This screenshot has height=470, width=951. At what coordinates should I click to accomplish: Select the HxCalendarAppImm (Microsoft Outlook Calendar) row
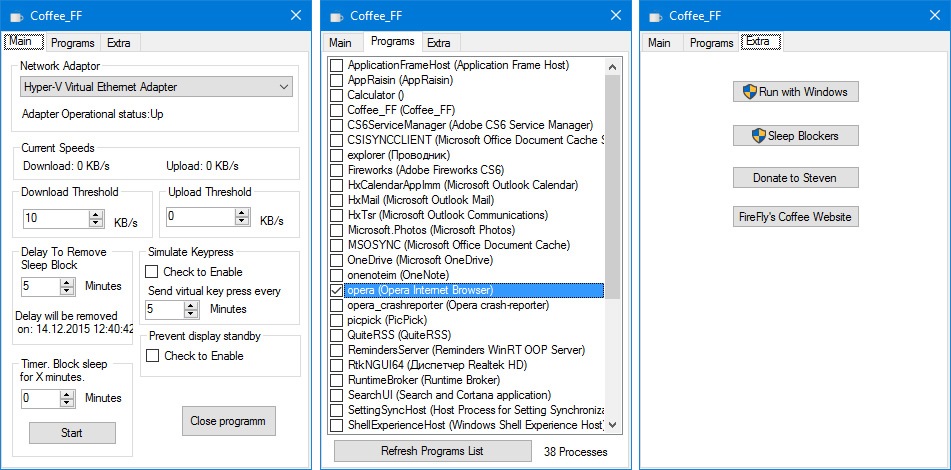point(466,185)
